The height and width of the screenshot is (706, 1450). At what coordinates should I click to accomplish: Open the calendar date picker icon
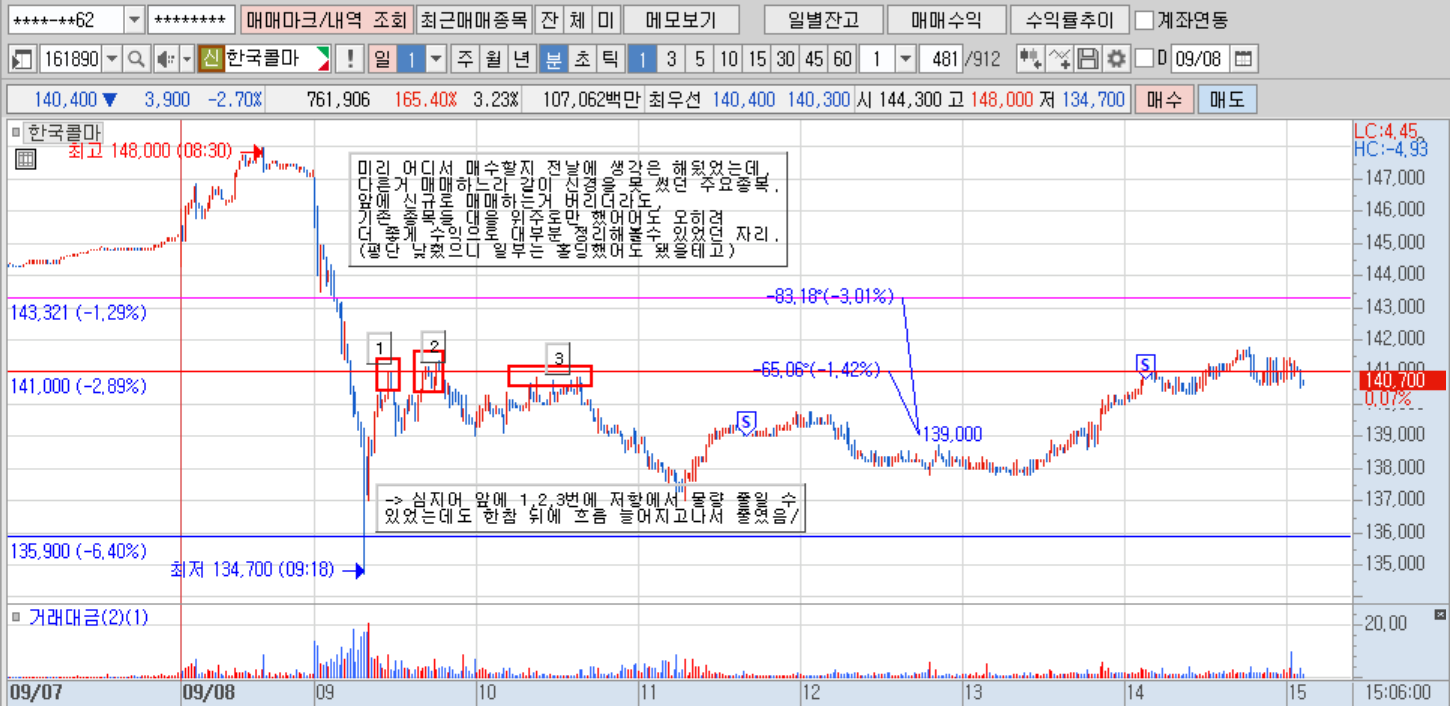[1243, 59]
